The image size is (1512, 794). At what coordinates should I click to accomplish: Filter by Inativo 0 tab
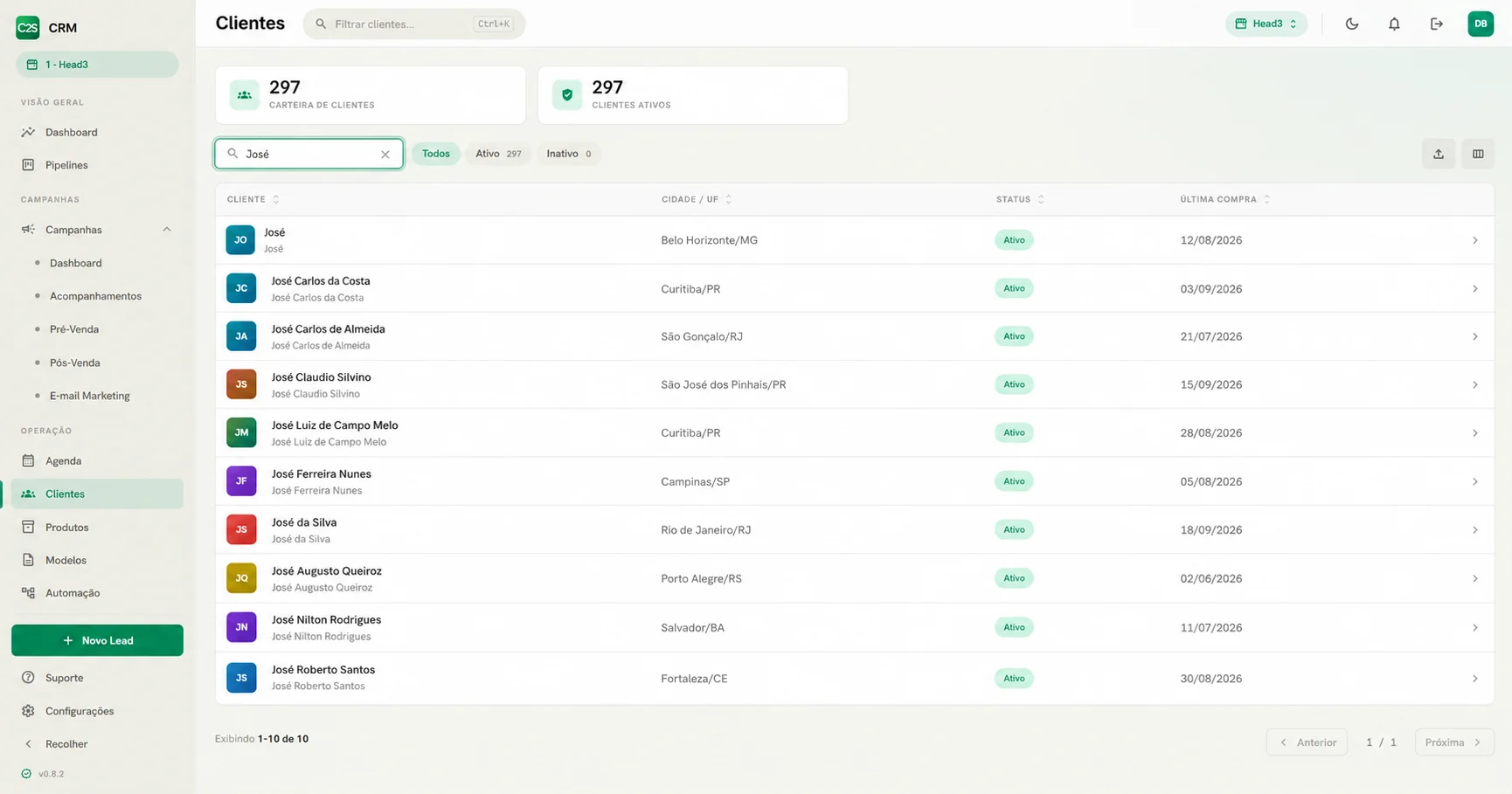[x=568, y=154]
